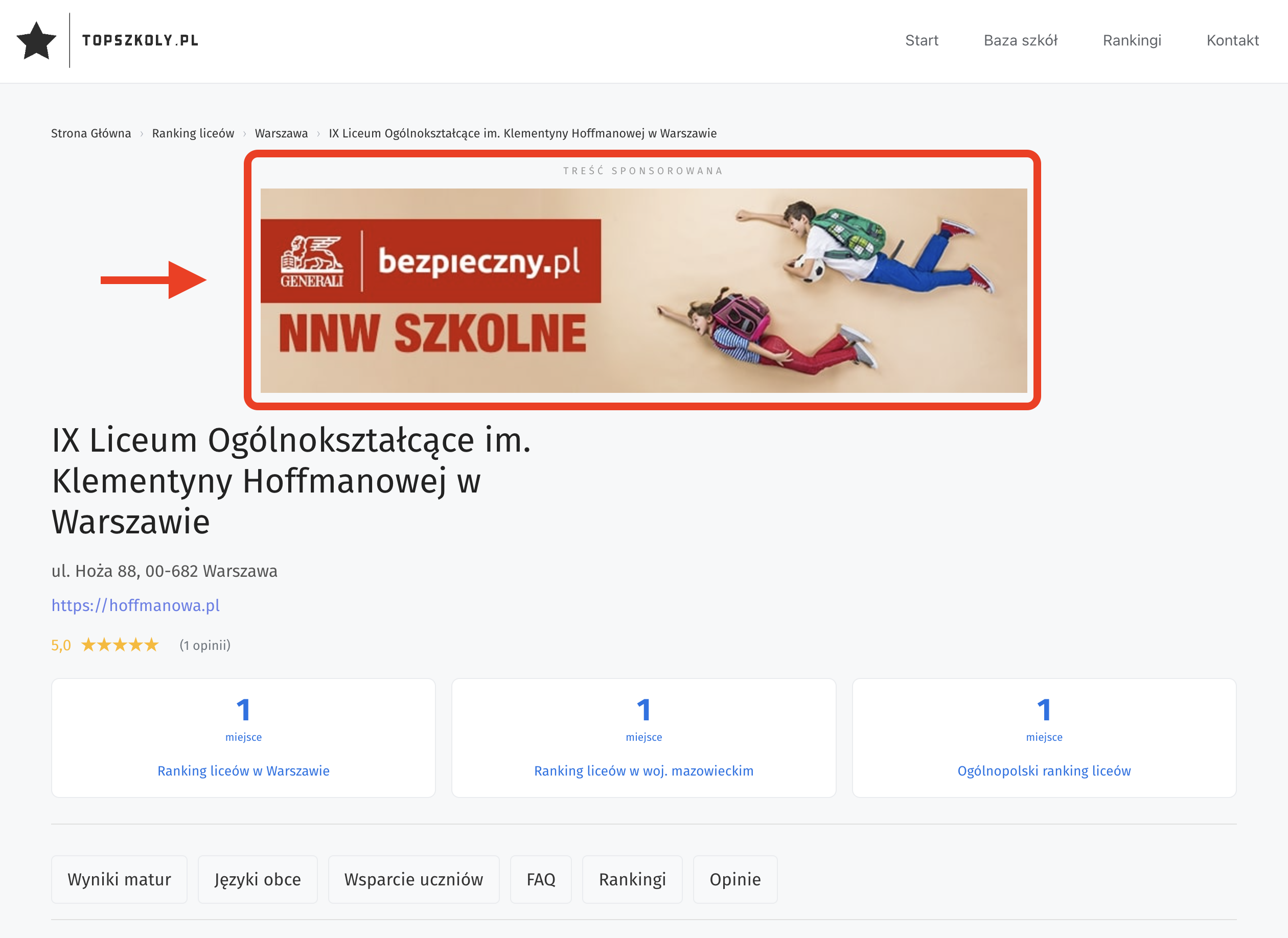Click the 5,0 rating score
1288x938 pixels.
pos(61,645)
